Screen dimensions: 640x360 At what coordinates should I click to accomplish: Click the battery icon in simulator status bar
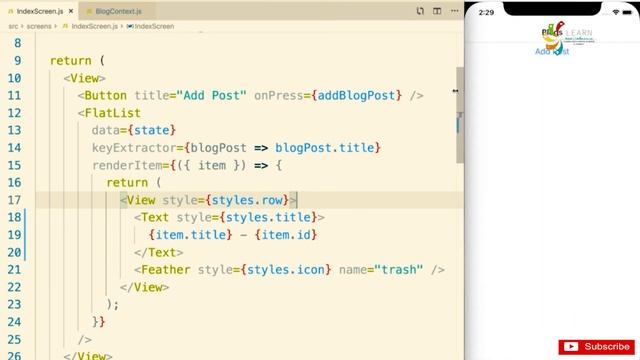(627, 12)
